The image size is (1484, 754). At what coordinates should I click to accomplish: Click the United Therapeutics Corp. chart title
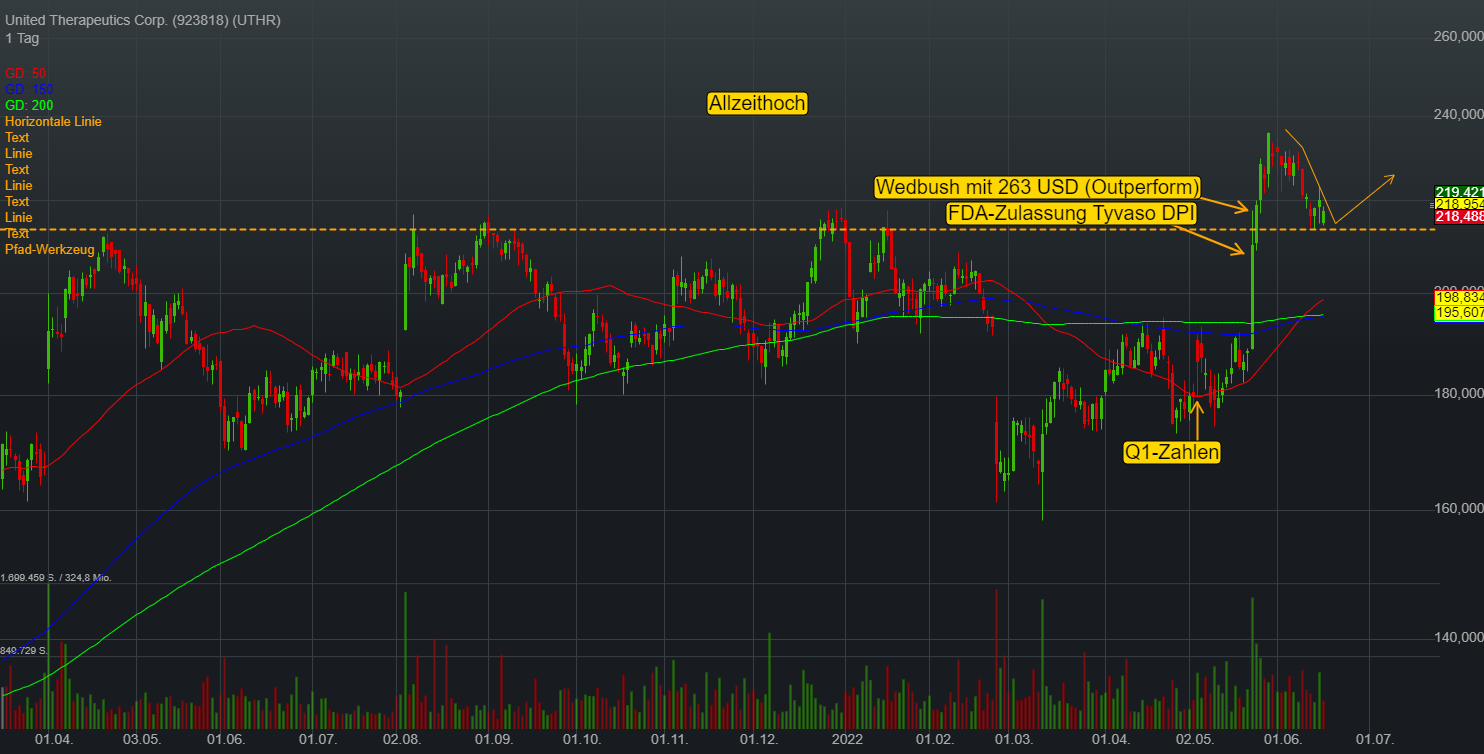143,20
